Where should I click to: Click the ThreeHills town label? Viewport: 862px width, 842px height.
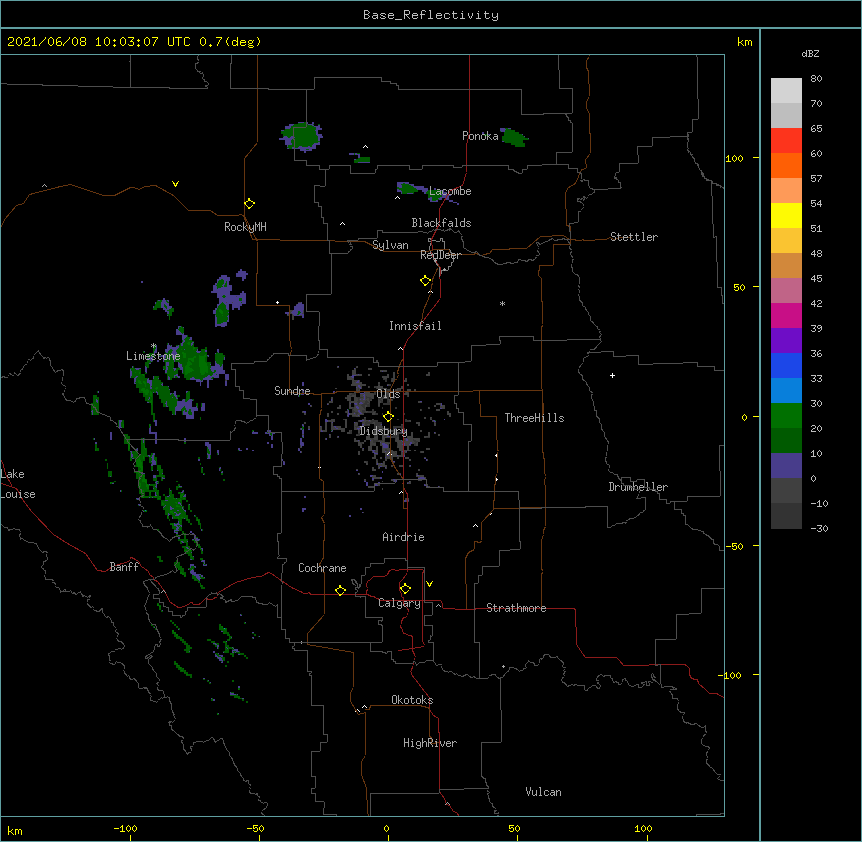coord(534,418)
